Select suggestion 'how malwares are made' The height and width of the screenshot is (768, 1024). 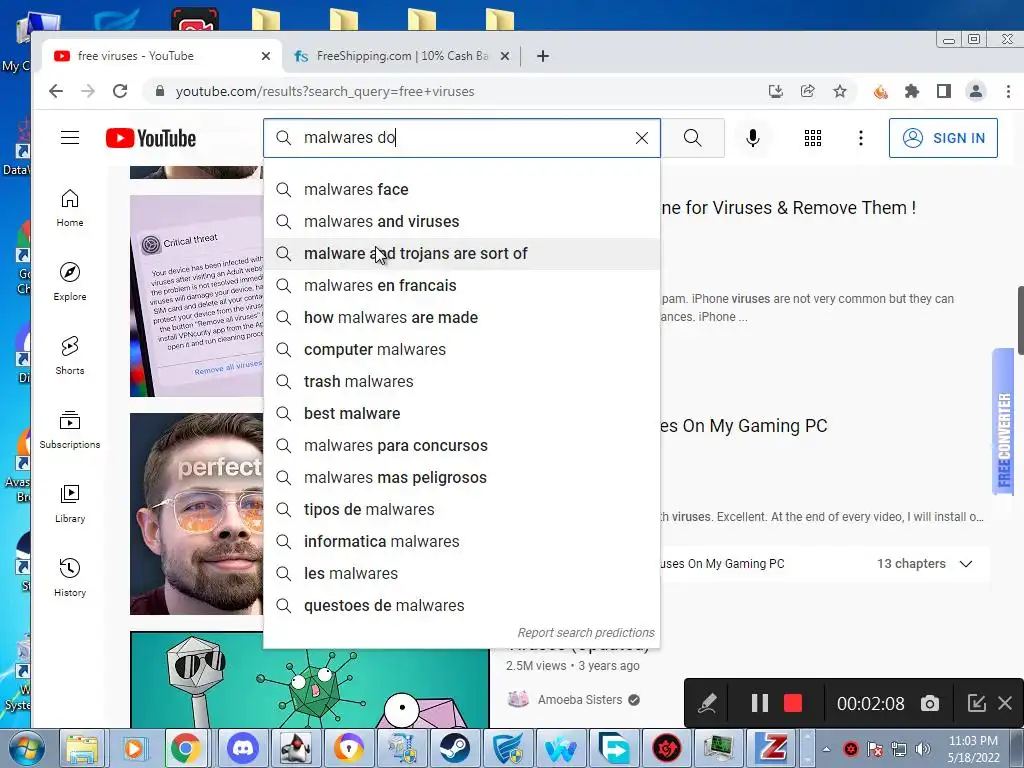(462, 317)
